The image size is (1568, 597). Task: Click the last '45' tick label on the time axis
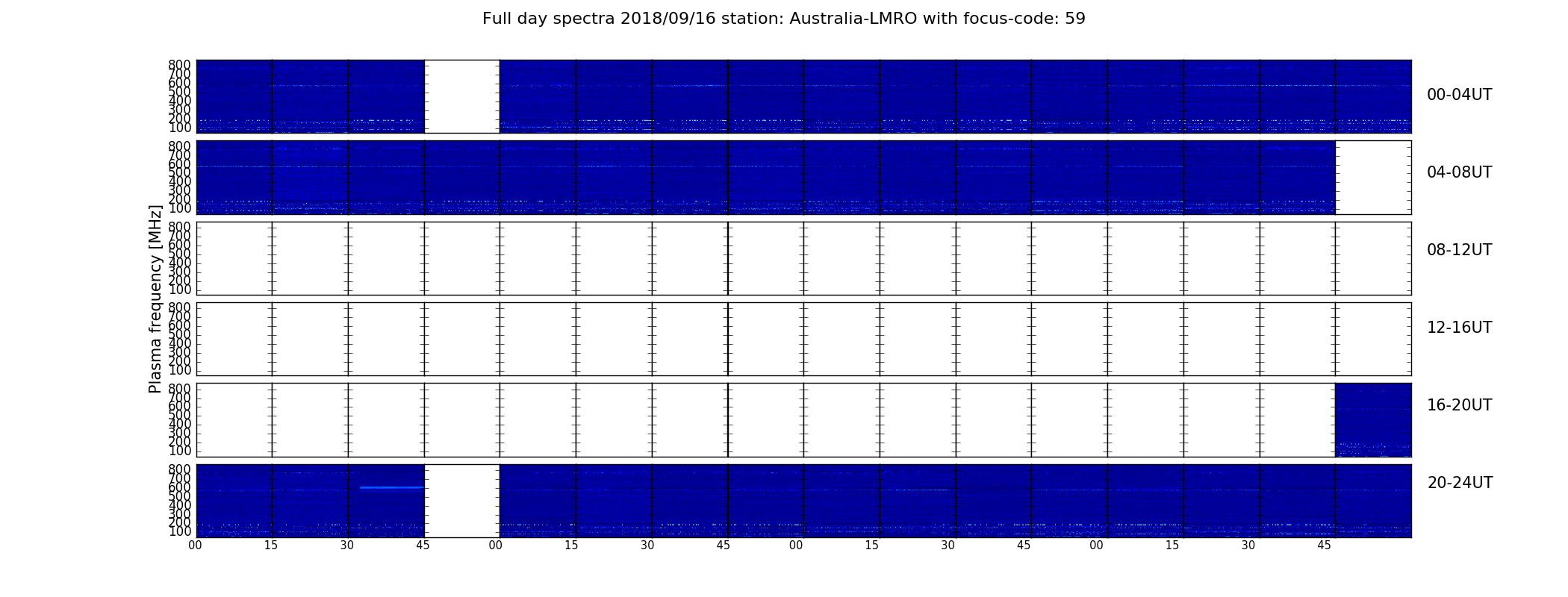click(1324, 546)
